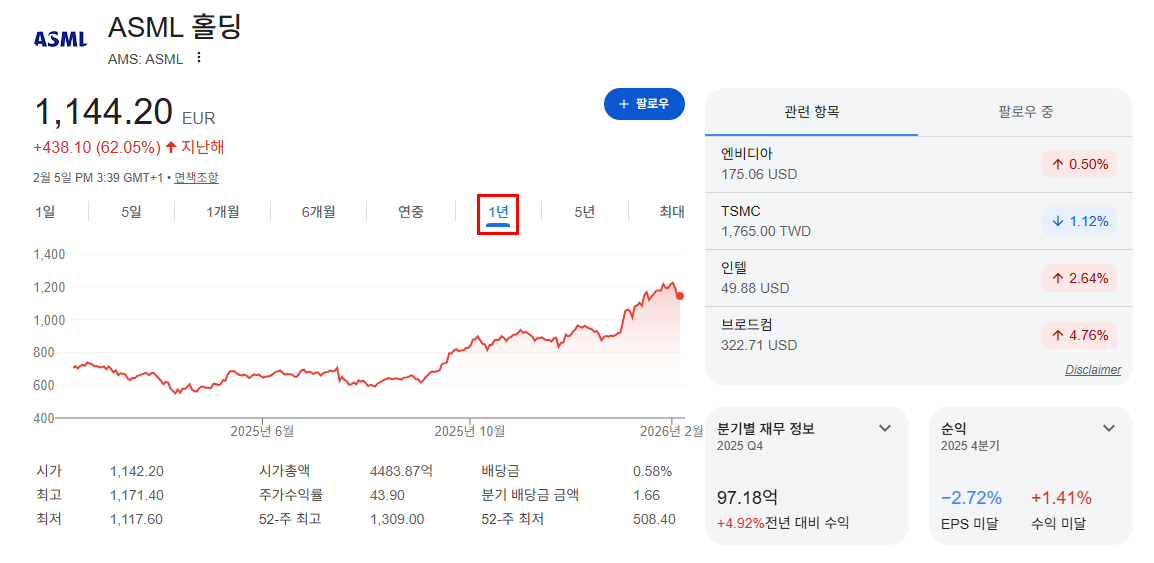Screen dimensions: 1154x563
Task: Open the 인텔 stock row
Action: click(x=918, y=277)
